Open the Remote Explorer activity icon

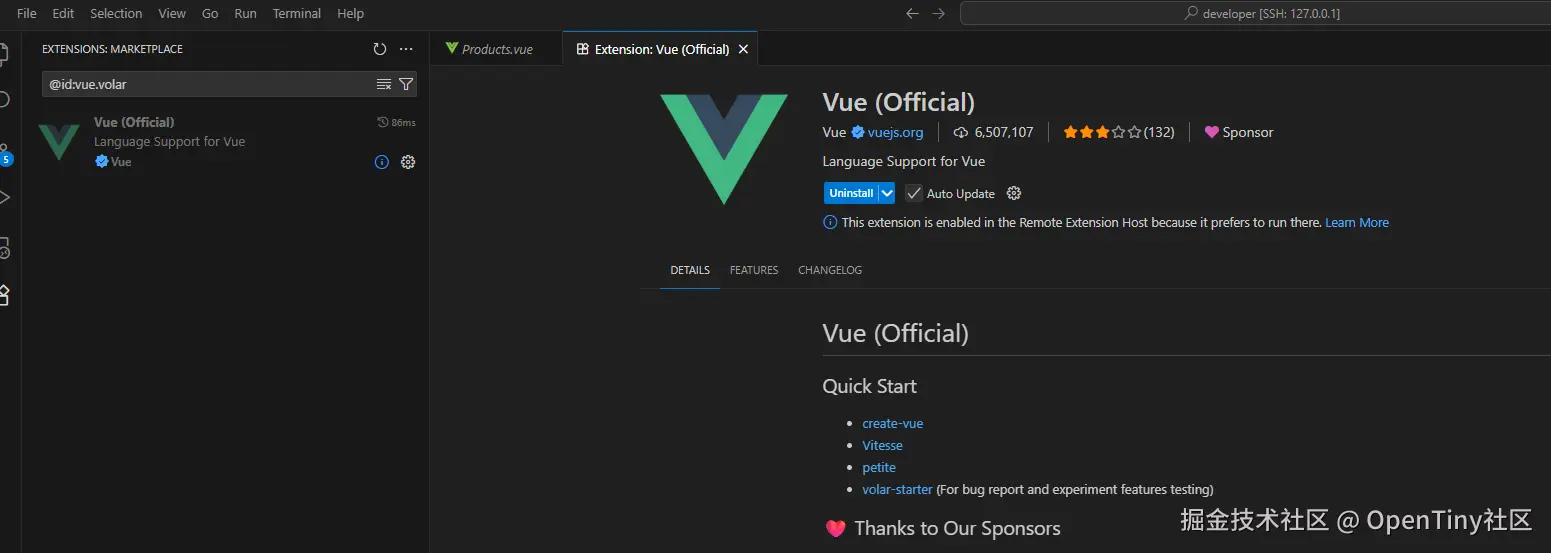click(4, 247)
